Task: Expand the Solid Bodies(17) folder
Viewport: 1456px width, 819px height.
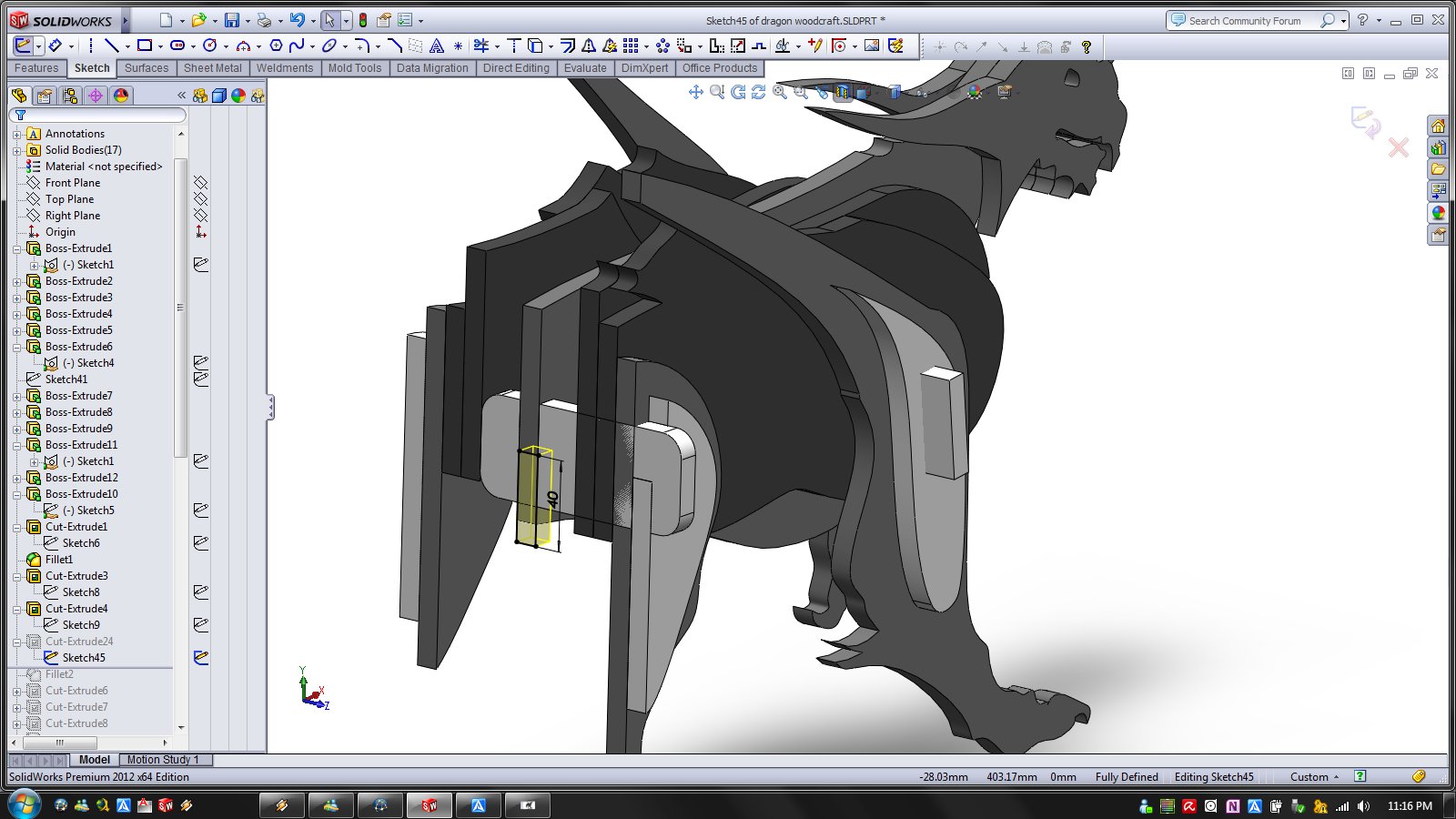Action: coord(16,150)
